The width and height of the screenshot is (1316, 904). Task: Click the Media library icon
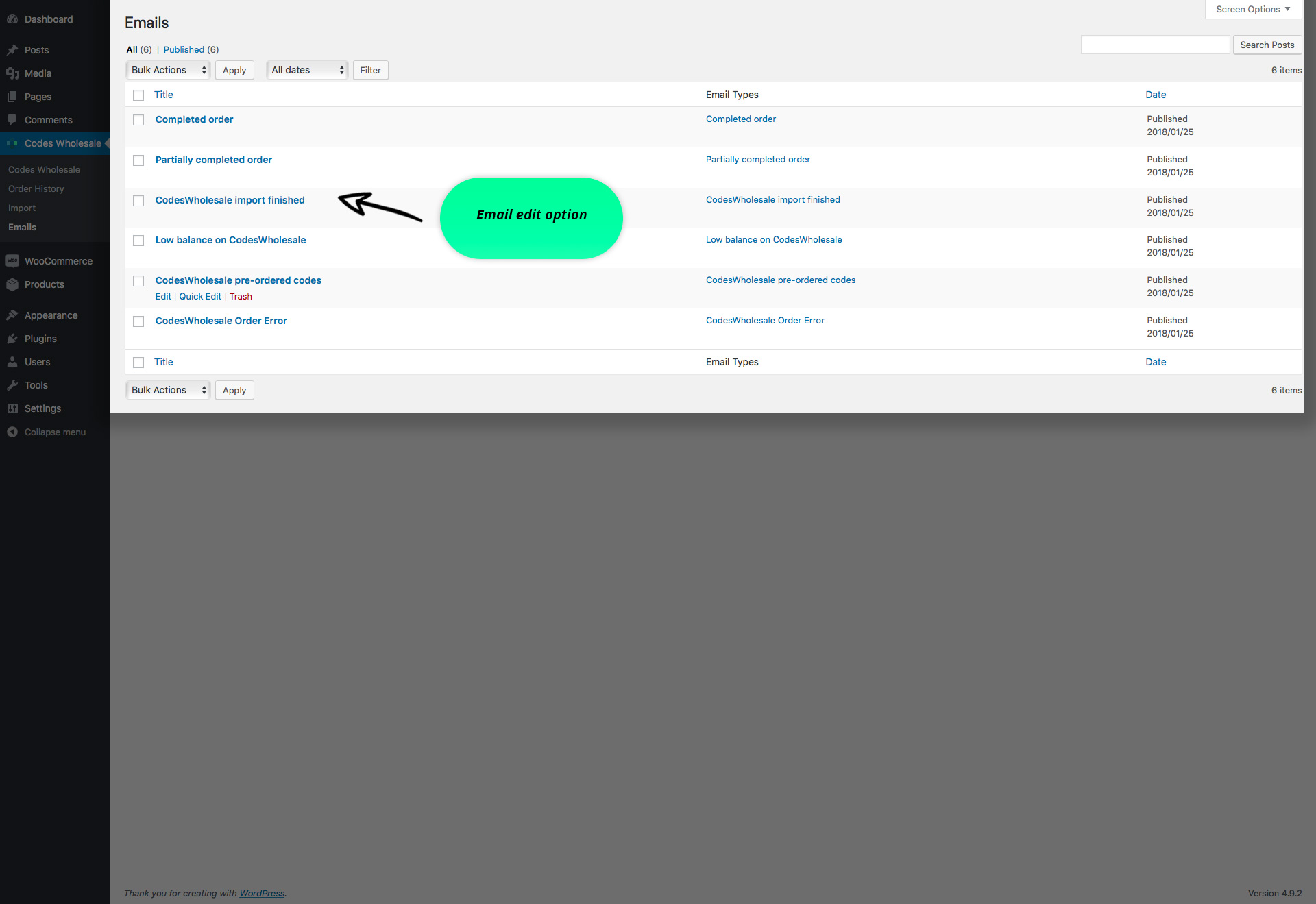pos(12,73)
